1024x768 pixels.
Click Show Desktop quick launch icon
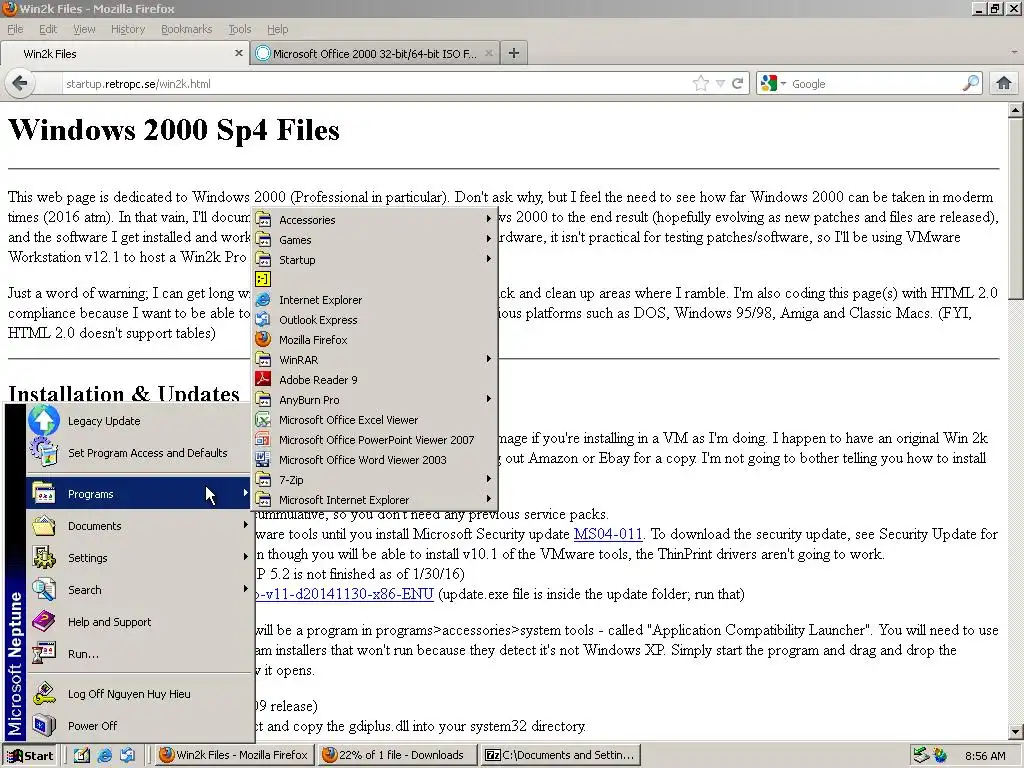[x=82, y=755]
